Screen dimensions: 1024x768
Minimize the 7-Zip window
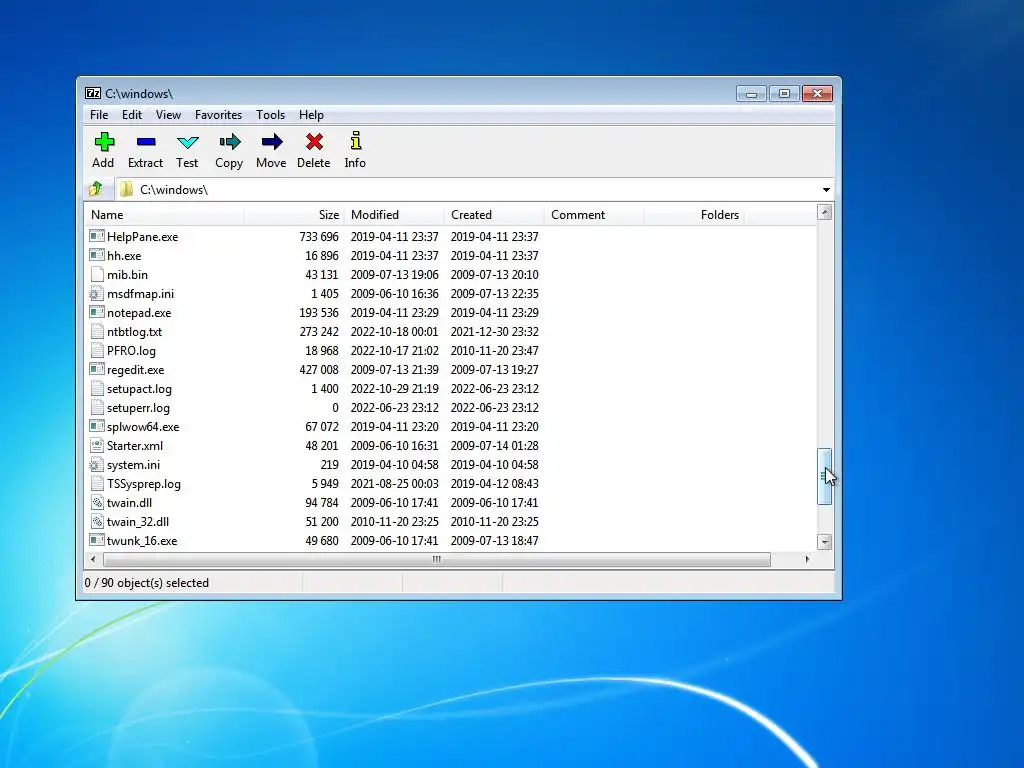click(751, 94)
